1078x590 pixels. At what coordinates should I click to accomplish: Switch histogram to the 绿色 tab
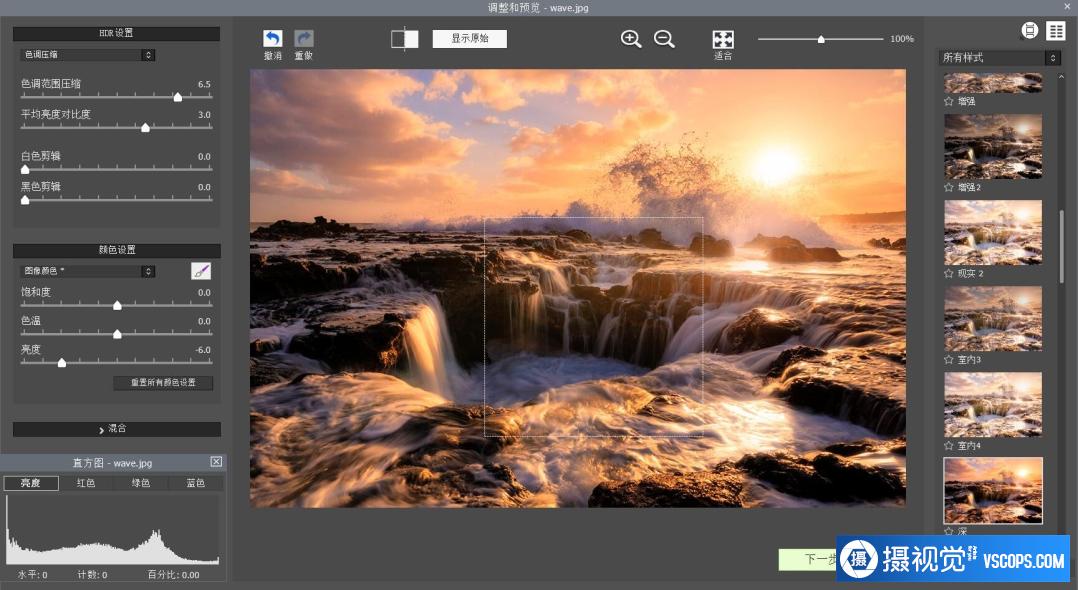point(140,483)
